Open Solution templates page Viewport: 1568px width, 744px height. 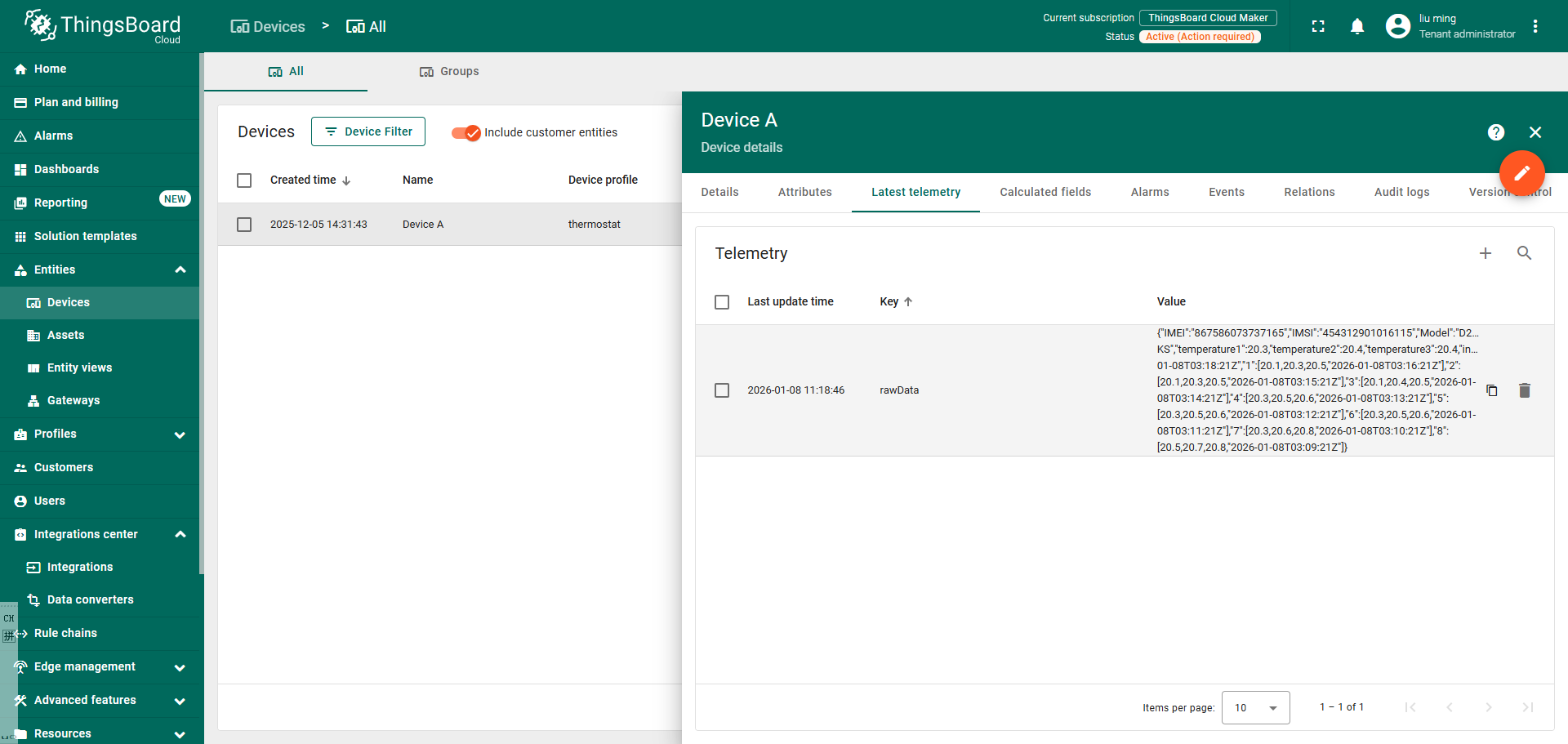coord(100,237)
